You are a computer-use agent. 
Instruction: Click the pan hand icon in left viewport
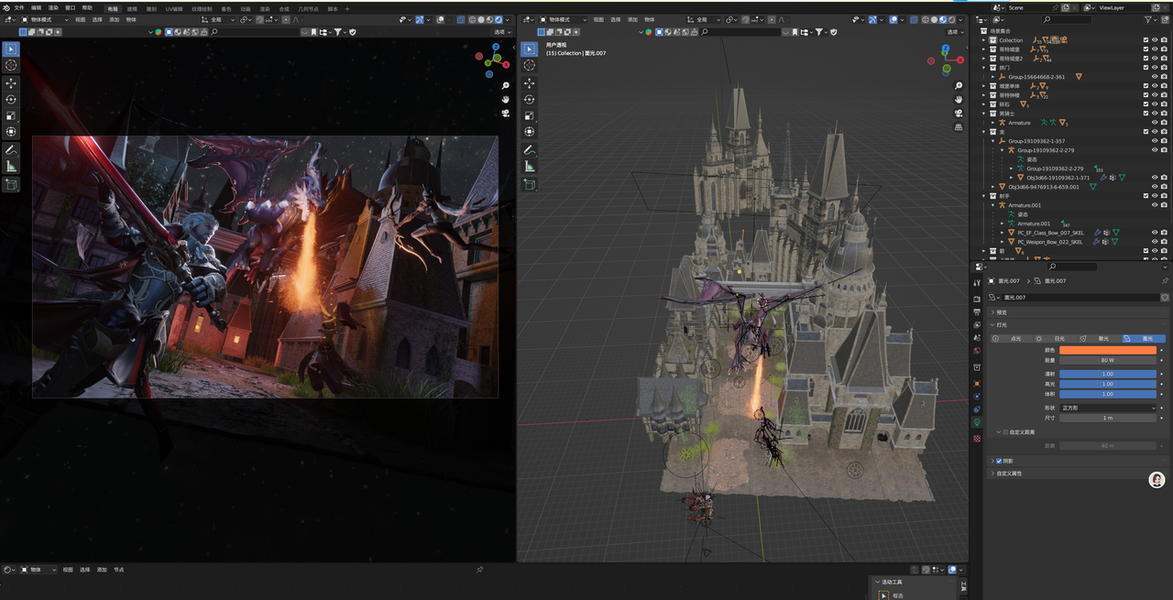pyautogui.click(x=506, y=100)
